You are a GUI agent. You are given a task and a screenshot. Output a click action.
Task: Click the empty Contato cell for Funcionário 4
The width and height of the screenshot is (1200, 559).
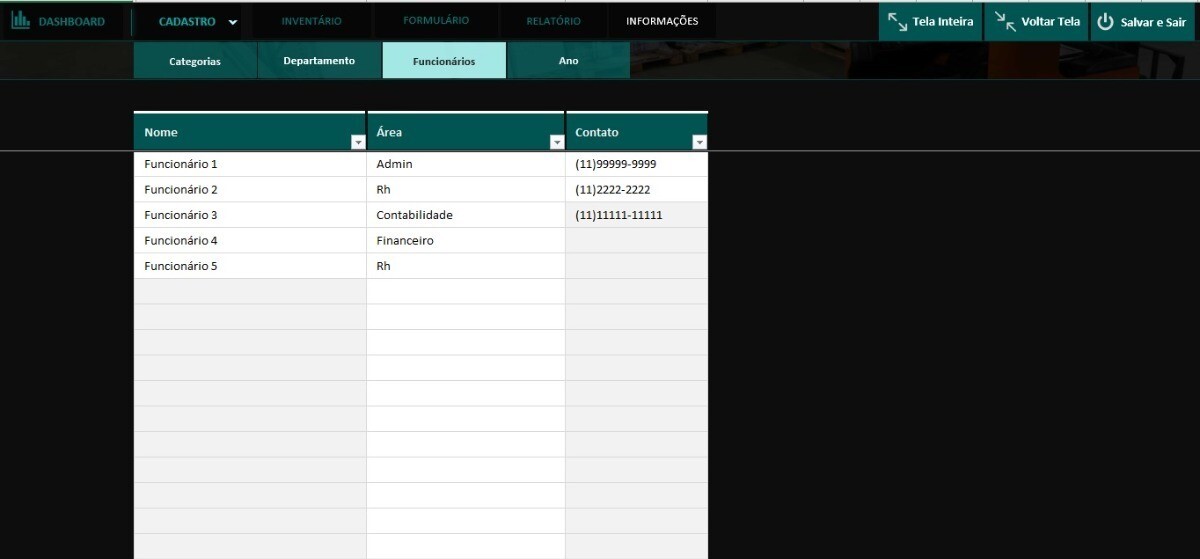coord(636,241)
